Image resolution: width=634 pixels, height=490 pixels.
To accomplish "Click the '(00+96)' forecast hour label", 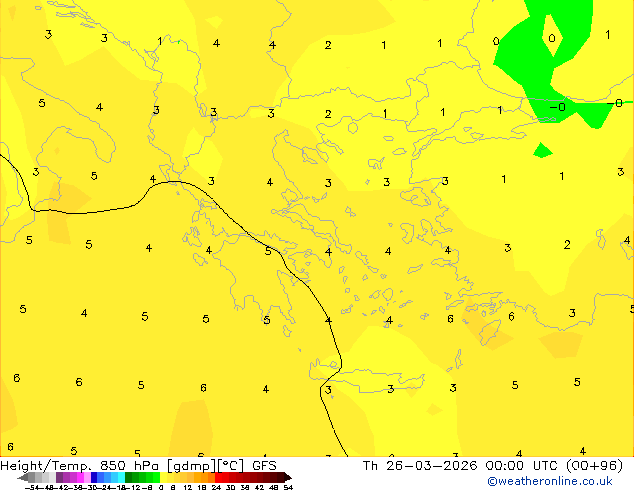I will tap(594, 466).
